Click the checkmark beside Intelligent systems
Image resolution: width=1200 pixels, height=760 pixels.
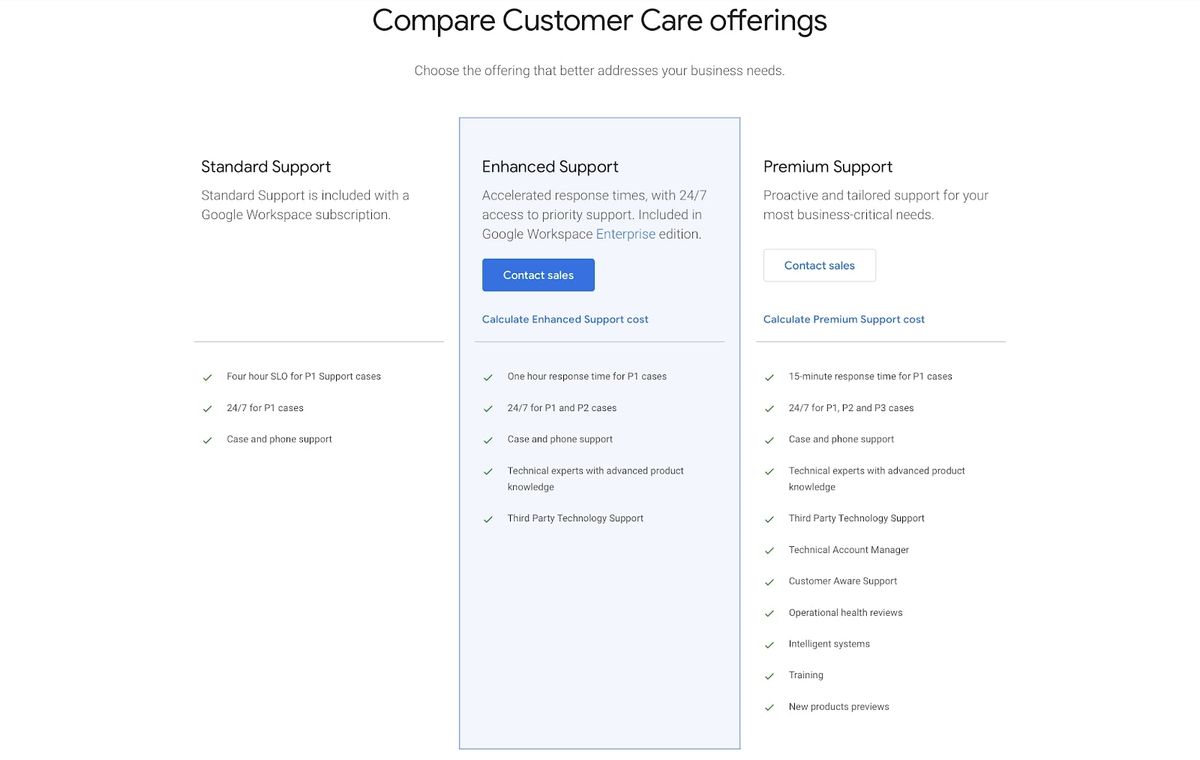pyautogui.click(x=770, y=643)
